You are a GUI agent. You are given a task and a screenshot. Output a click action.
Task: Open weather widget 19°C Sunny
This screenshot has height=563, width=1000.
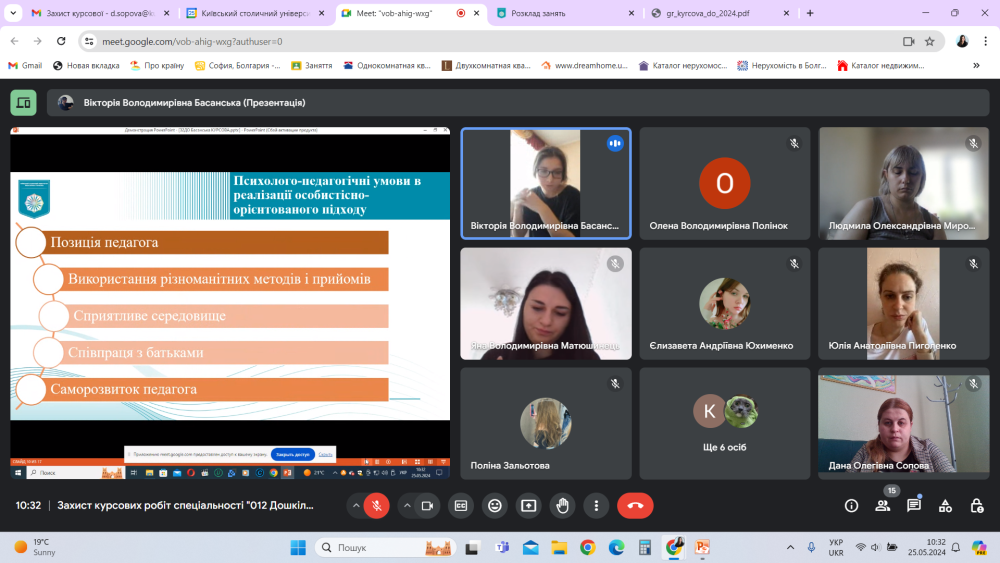tap(36, 548)
